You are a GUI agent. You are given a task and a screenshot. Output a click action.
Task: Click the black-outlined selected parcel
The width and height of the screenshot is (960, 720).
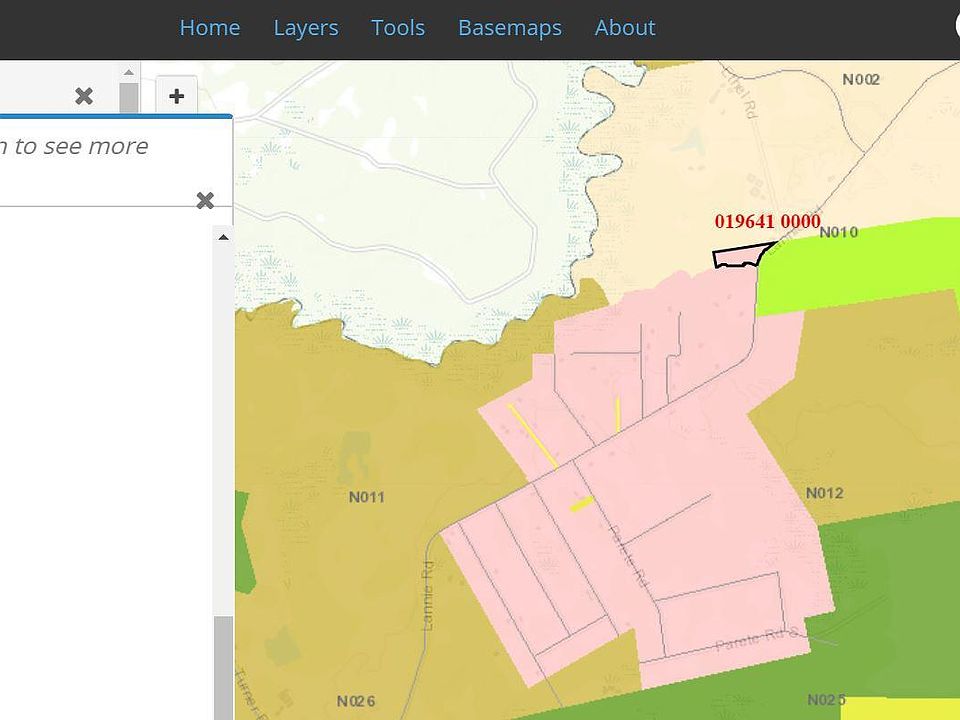(738, 256)
